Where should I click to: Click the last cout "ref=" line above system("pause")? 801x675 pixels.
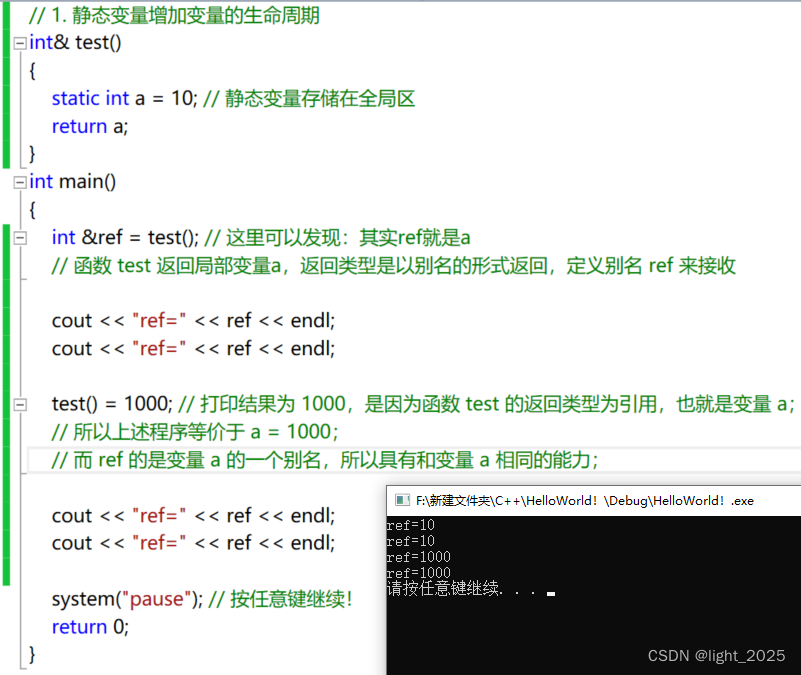193,543
